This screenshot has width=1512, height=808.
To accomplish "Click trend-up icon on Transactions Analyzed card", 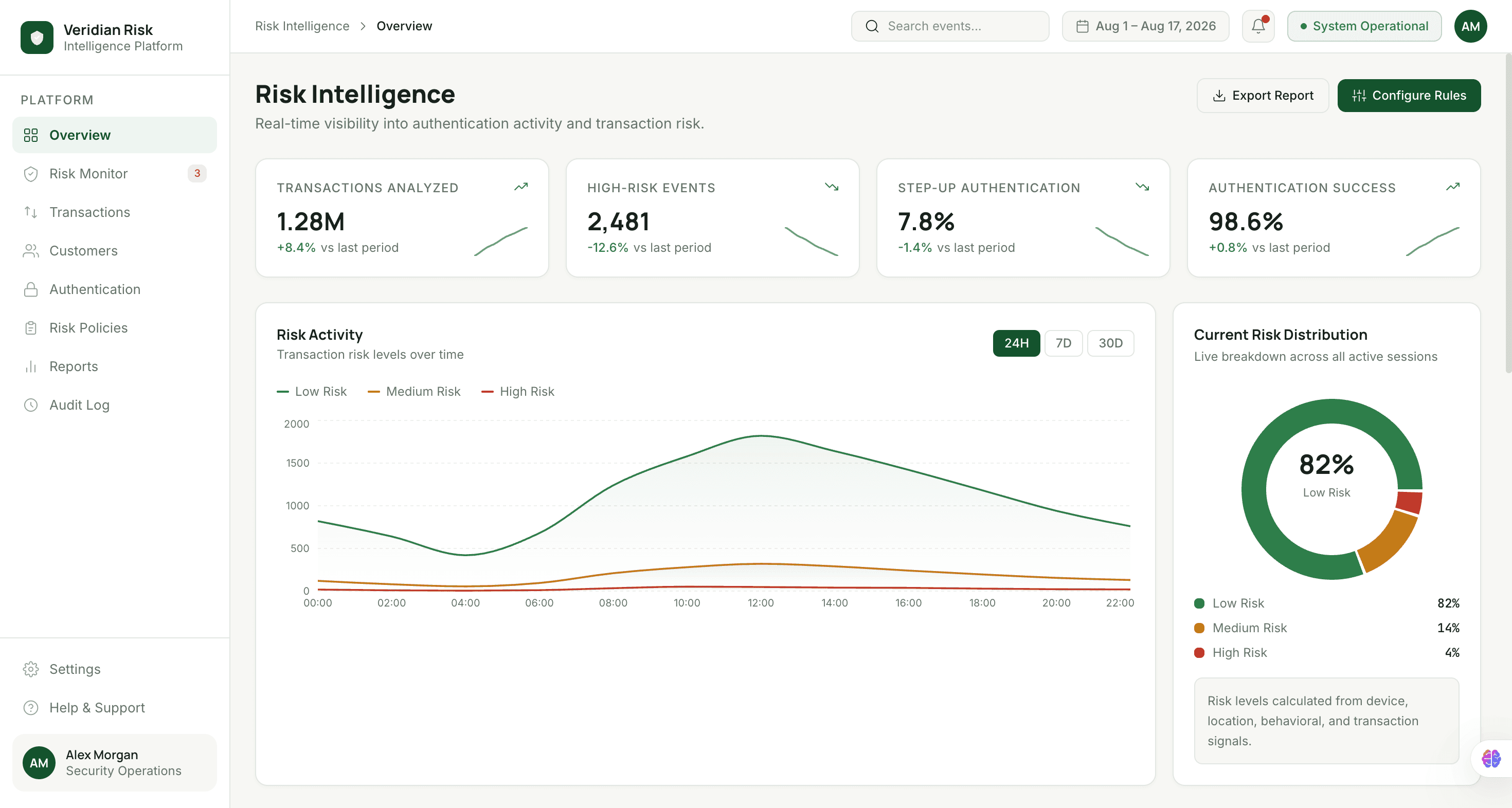I will [x=520, y=187].
